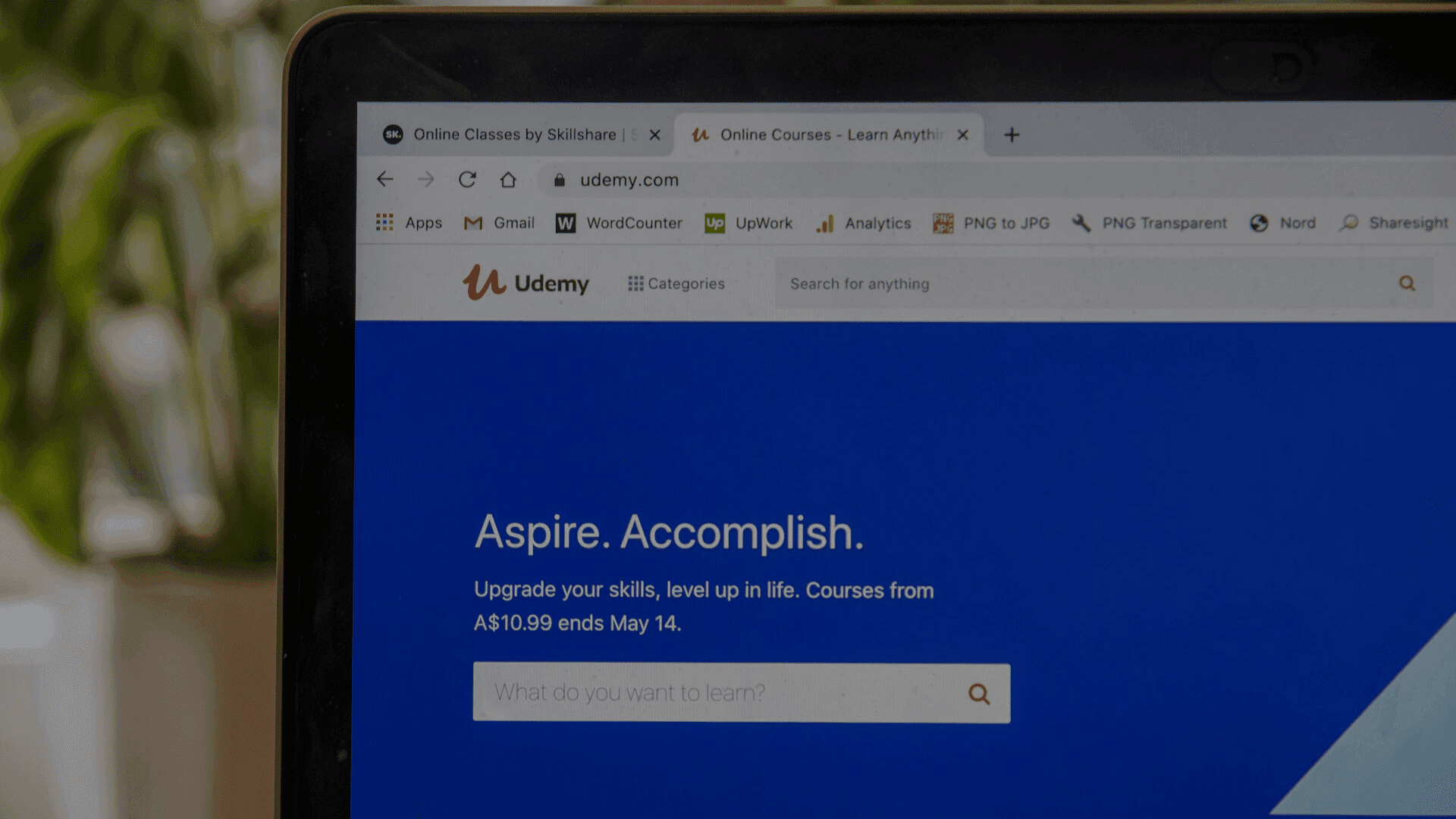Image resolution: width=1456 pixels, height=819 pixels.
Task: Select the Online Classes Skillshare tab
Action: click(510, 134)
